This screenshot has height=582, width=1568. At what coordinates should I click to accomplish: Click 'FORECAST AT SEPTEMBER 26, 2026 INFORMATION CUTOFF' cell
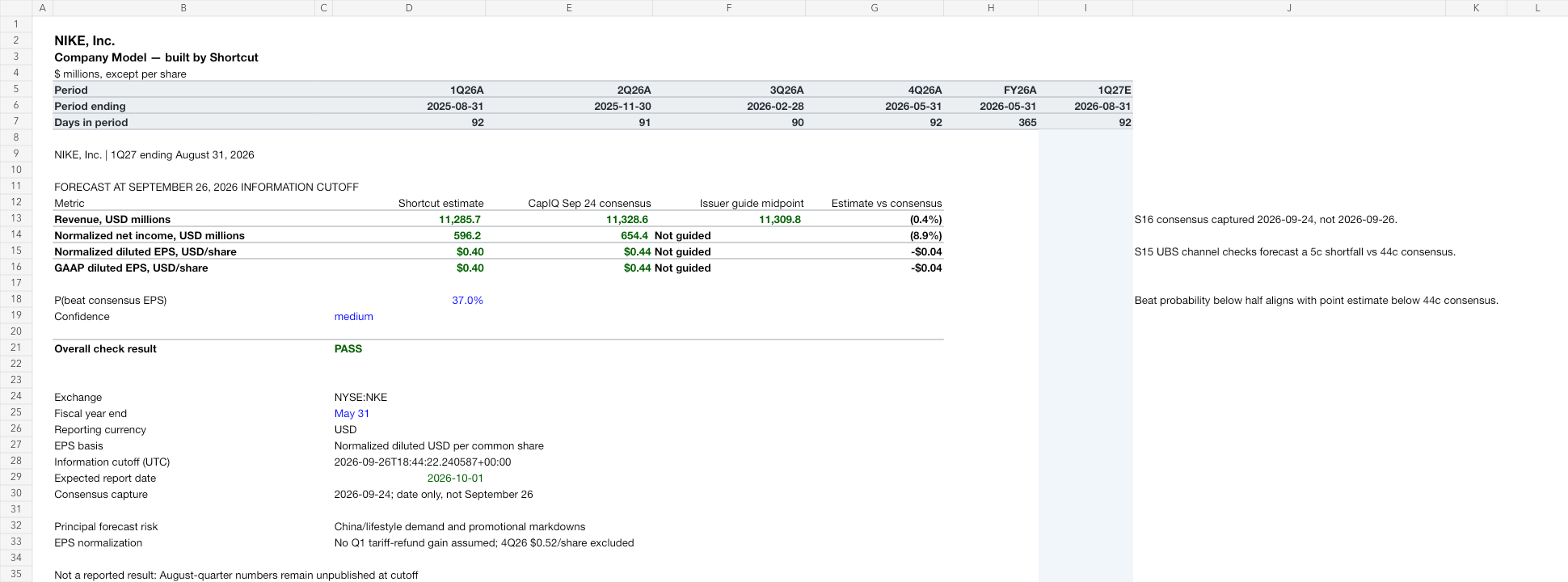(x=206, y=187)
